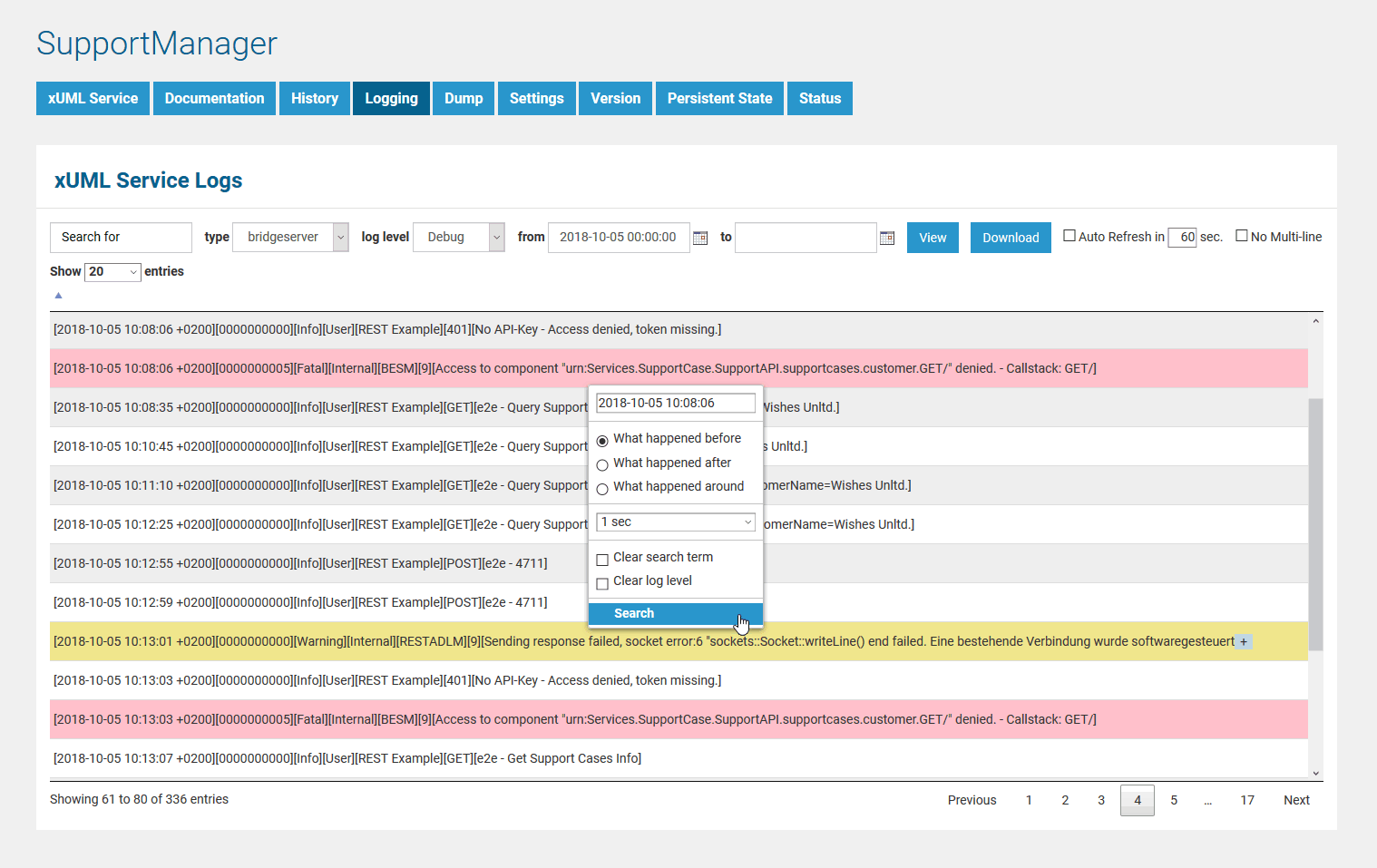
Task: Jump to page 17 of the log entries
Action: (x=1246, y=800)
